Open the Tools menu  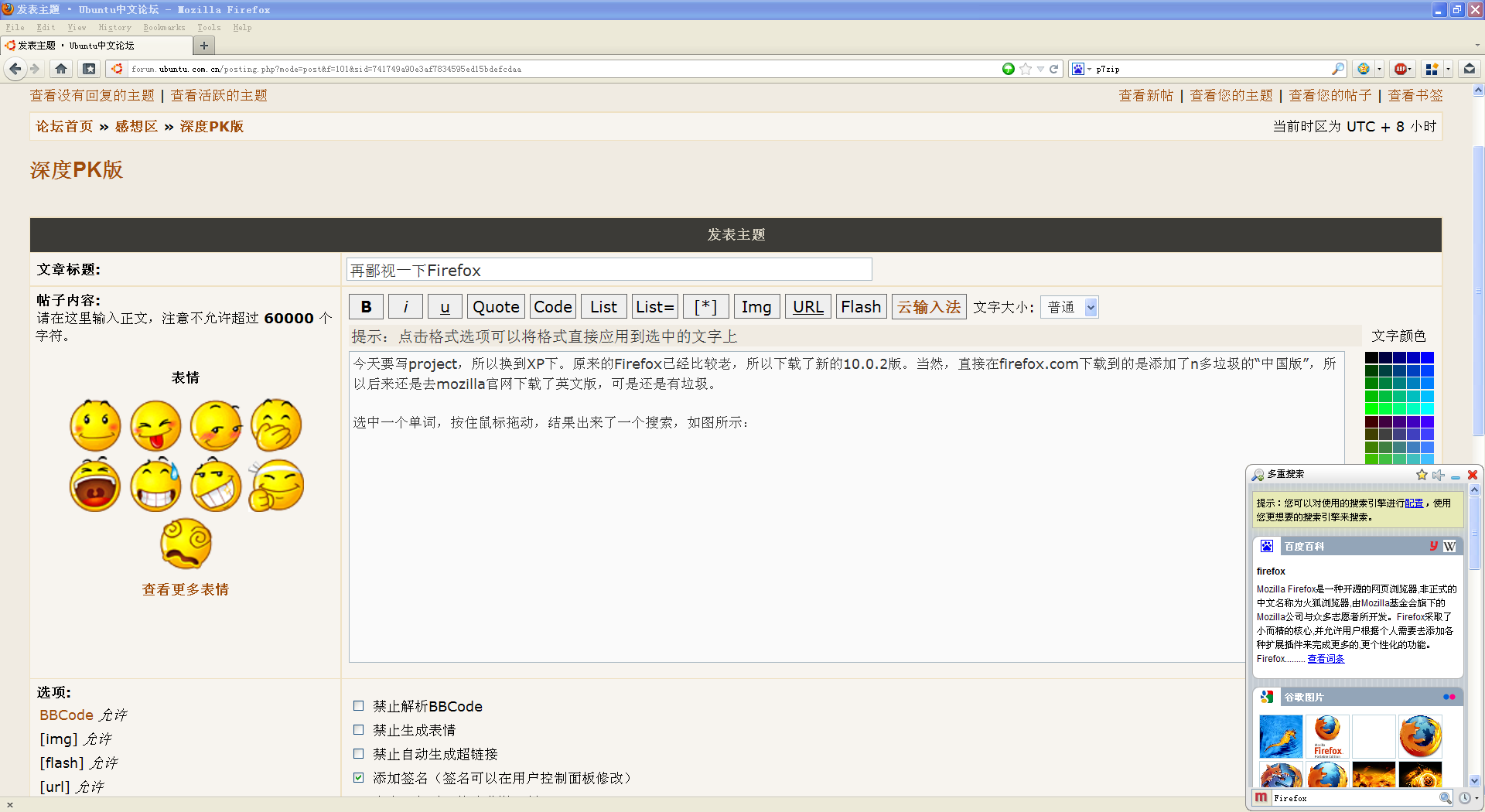(x=209, y=27)
